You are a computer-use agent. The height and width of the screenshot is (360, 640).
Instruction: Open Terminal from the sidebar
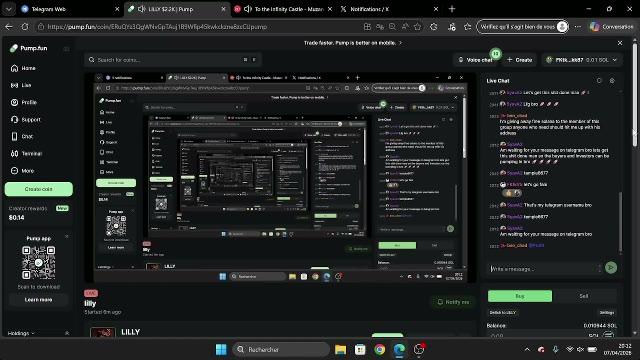(26, 153)
